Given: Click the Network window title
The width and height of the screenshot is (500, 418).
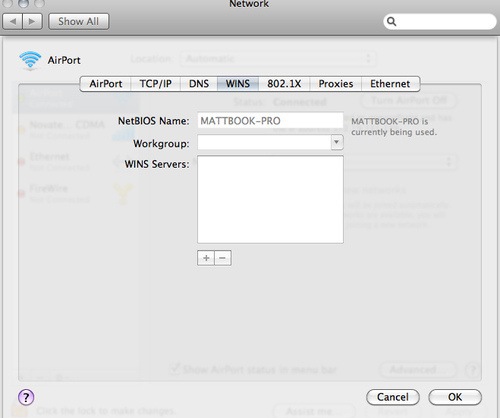Looking at the screenshot, I should [249, 4].
